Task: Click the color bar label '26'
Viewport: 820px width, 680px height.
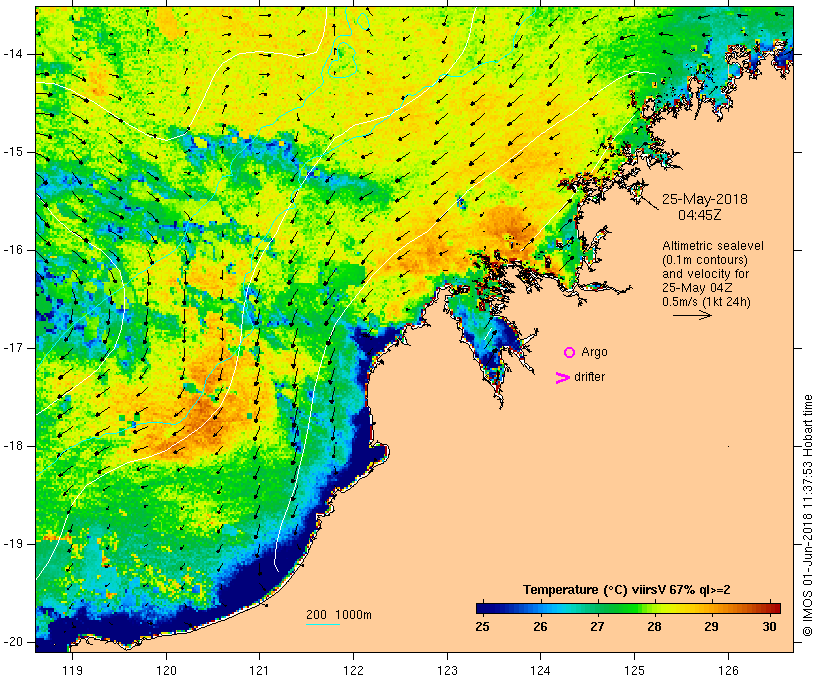Action: pyautogui.click(x=540, y=626)
